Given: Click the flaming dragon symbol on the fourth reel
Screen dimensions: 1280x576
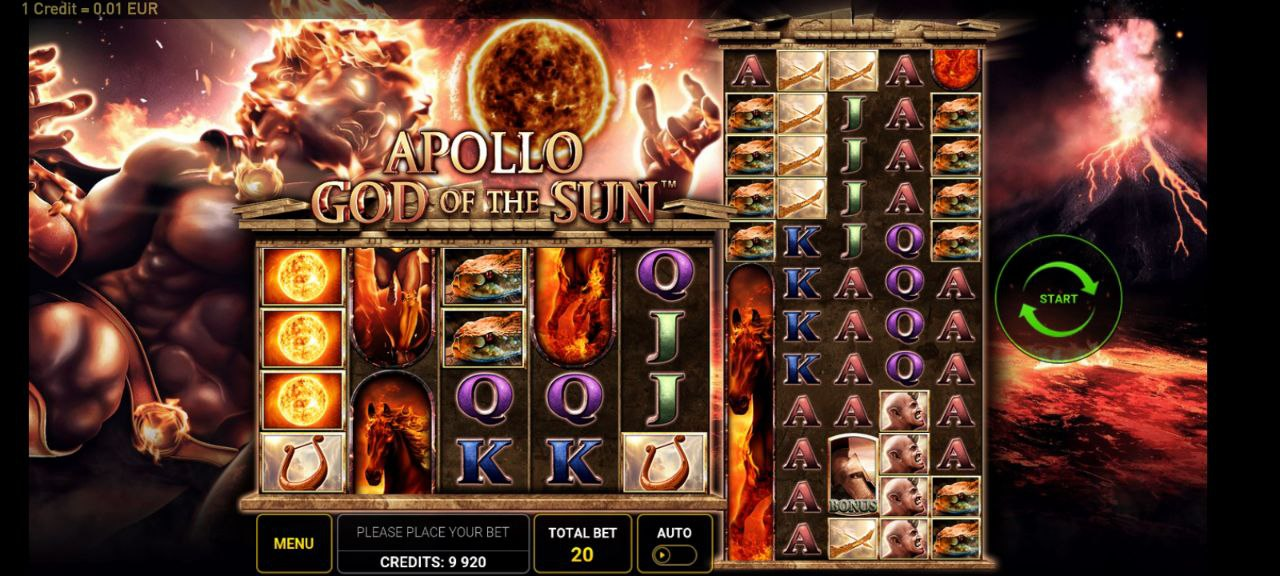Looking at the screenshot, I should coord(573,305).
